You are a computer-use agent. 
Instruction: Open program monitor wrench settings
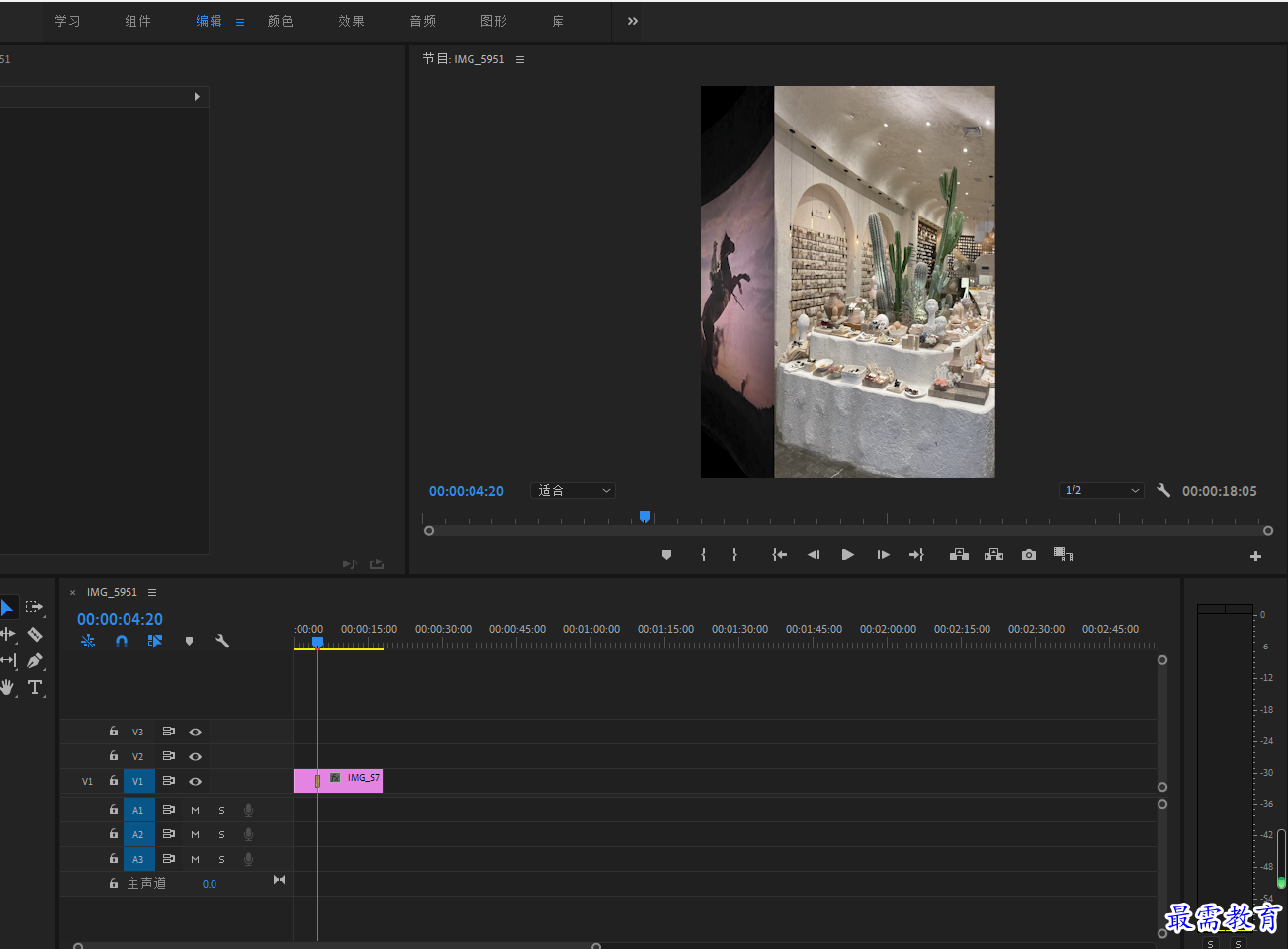coord(1163,490)
